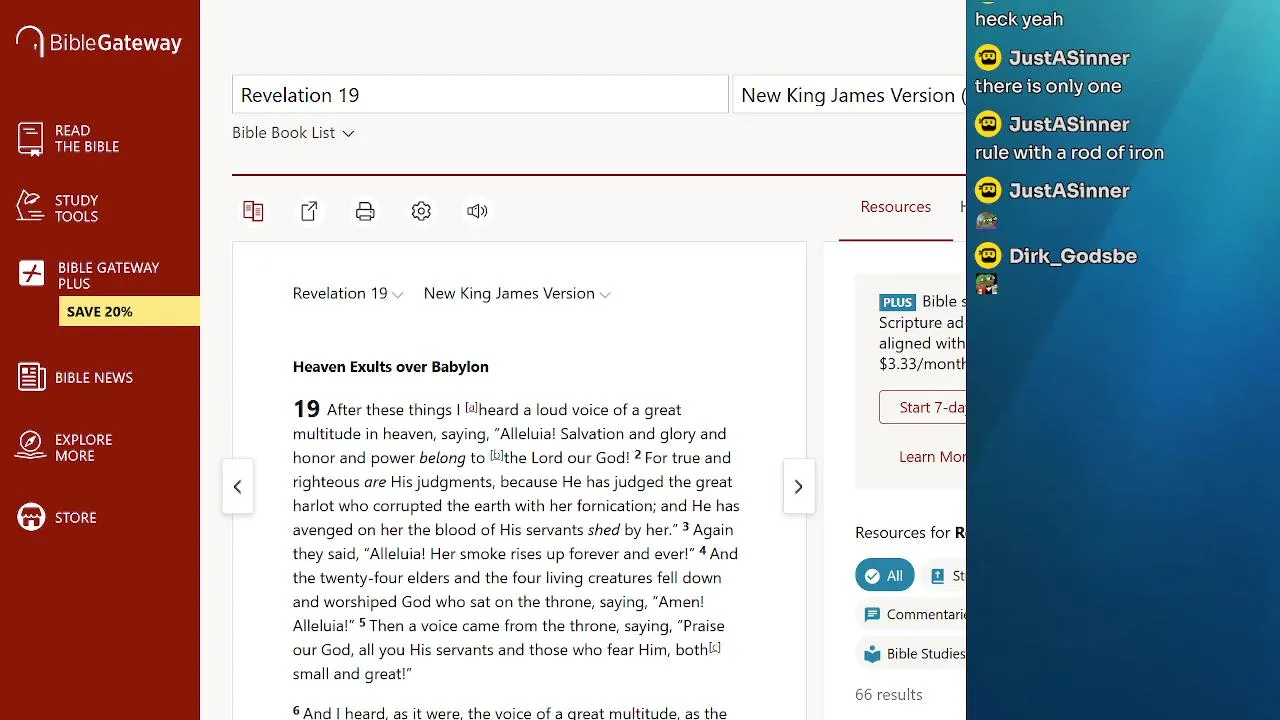Go to previous chapter arrow
This screenshot has height=720, width=1280.
pos(237,487)
